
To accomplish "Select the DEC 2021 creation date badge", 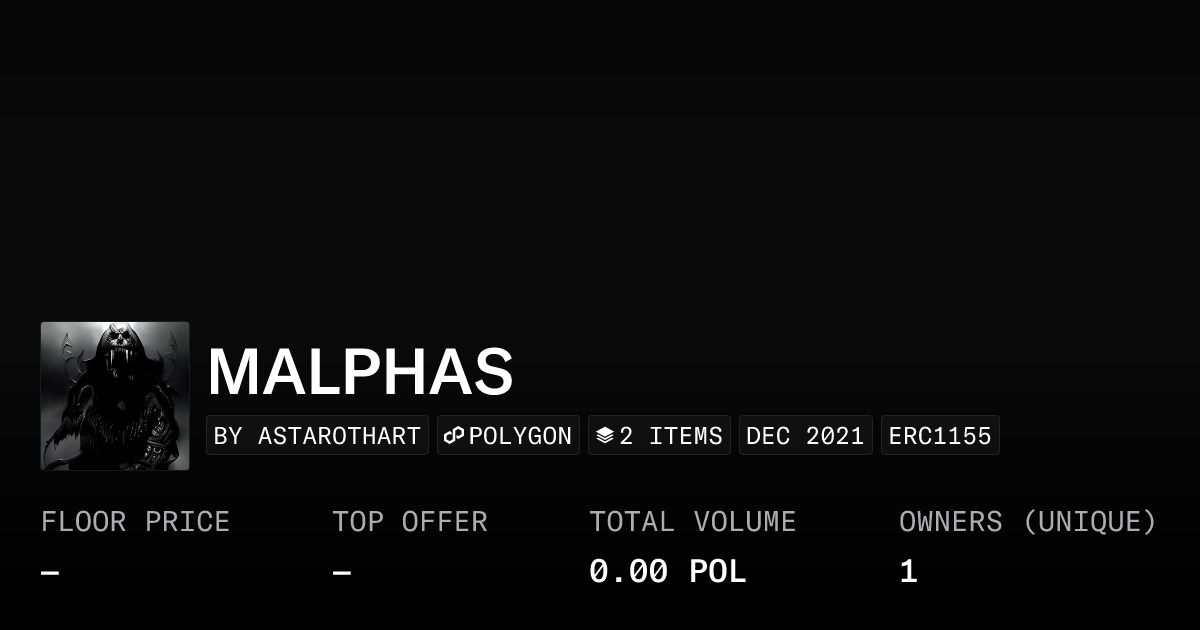I will pos(805,436).
